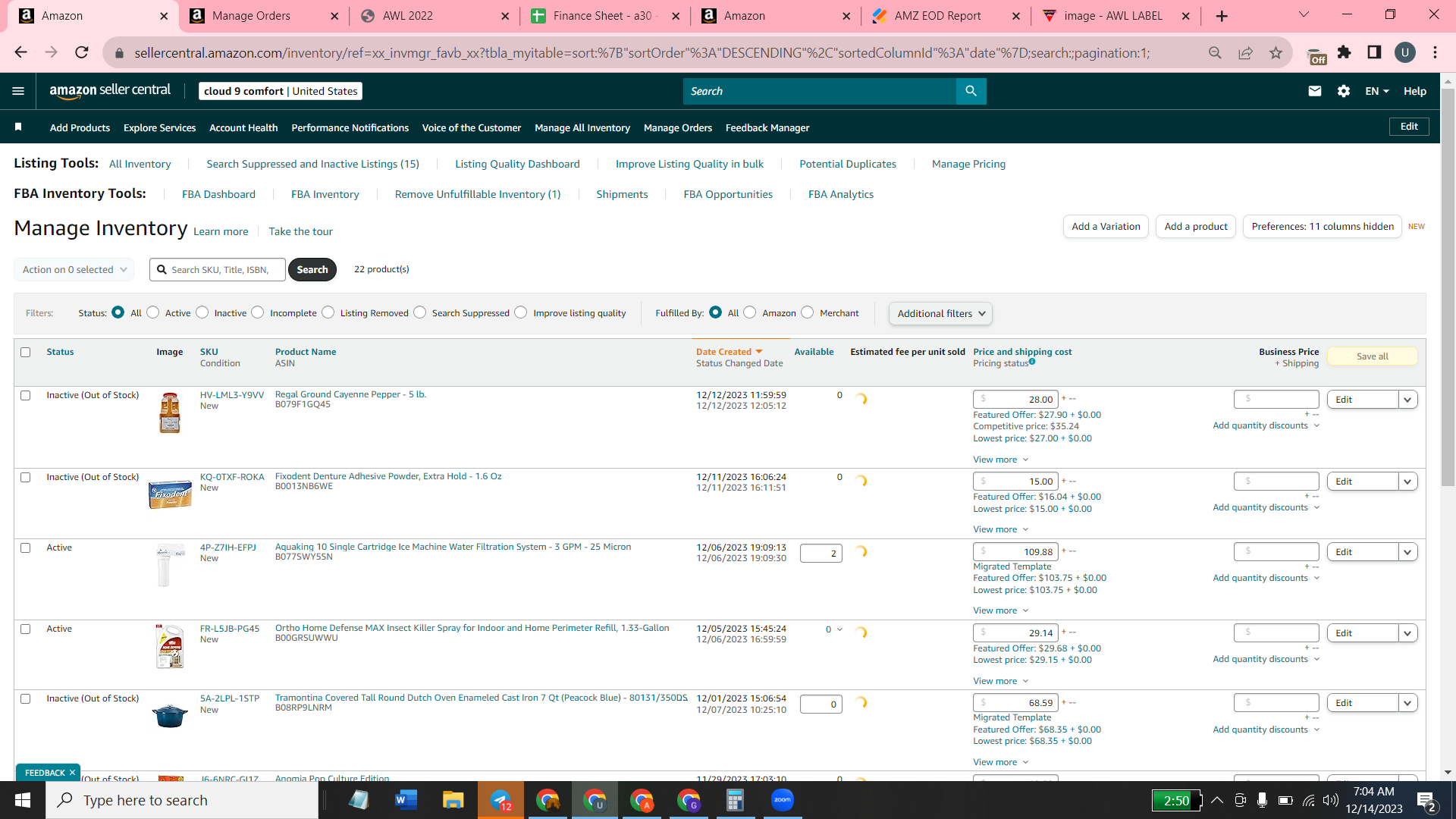This screenshot has width=1456, height=819.
Task: Open File Explorer from the taskbar
Action: [453, 800]
